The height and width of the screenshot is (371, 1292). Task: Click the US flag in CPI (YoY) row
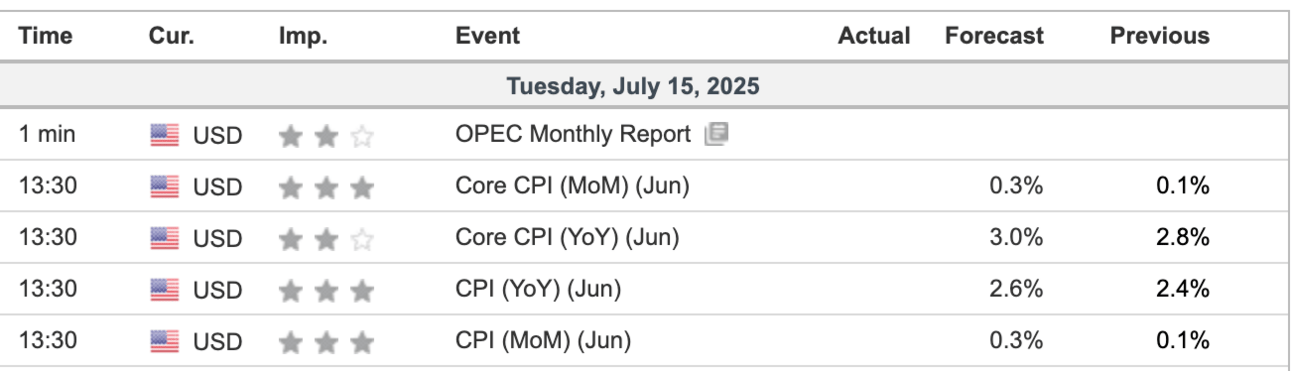click(x=165, y=290)
